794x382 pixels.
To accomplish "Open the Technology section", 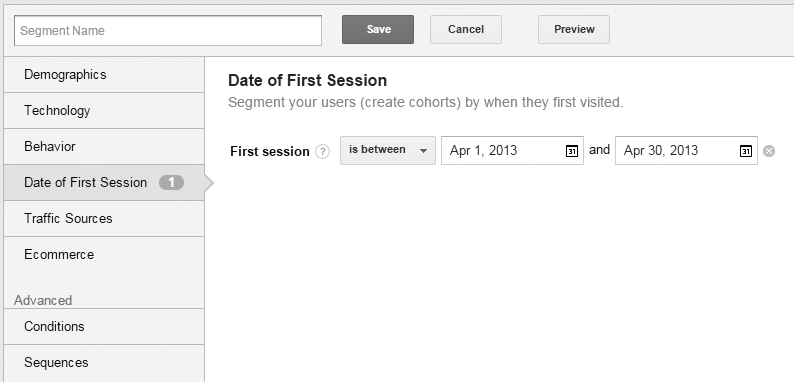I will pos(104,110).
